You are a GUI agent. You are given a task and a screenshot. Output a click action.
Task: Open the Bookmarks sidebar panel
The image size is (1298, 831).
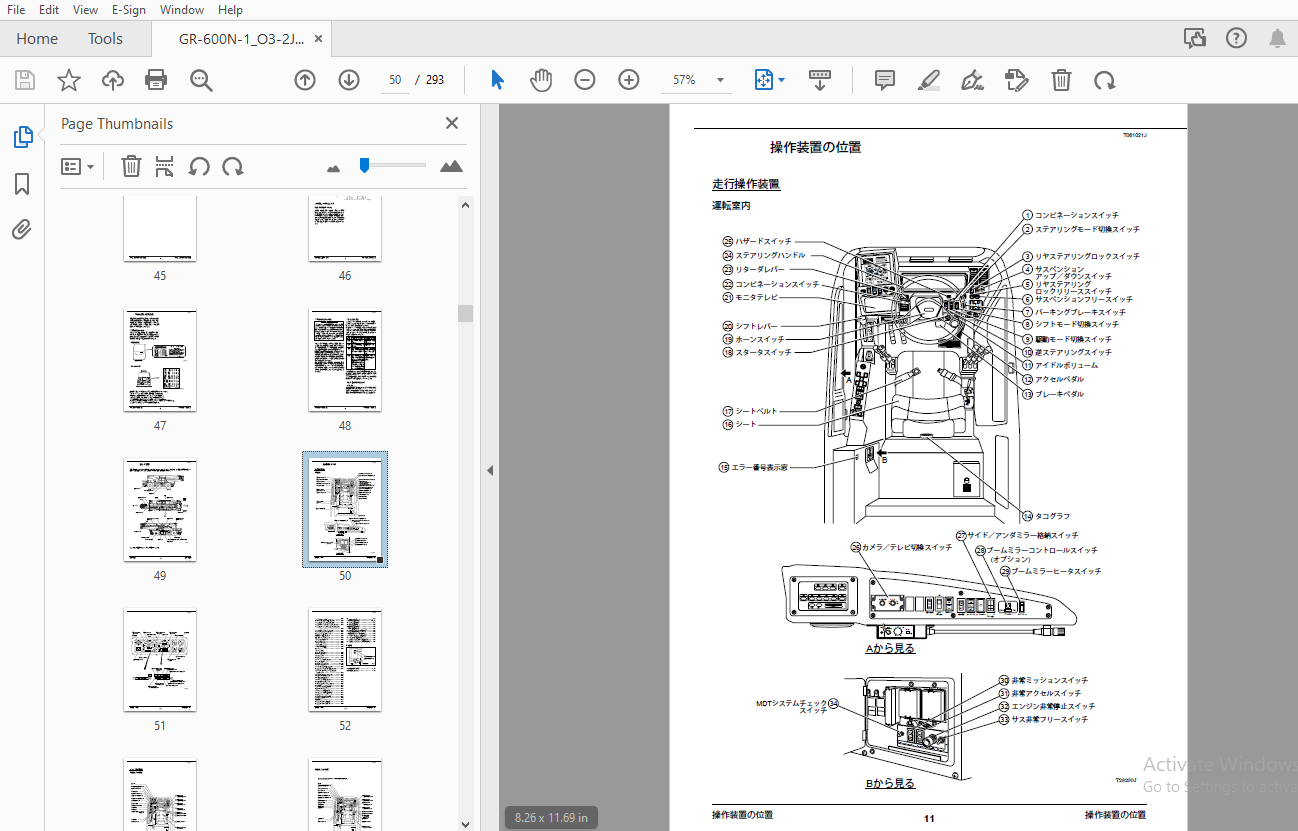(22, 184)
